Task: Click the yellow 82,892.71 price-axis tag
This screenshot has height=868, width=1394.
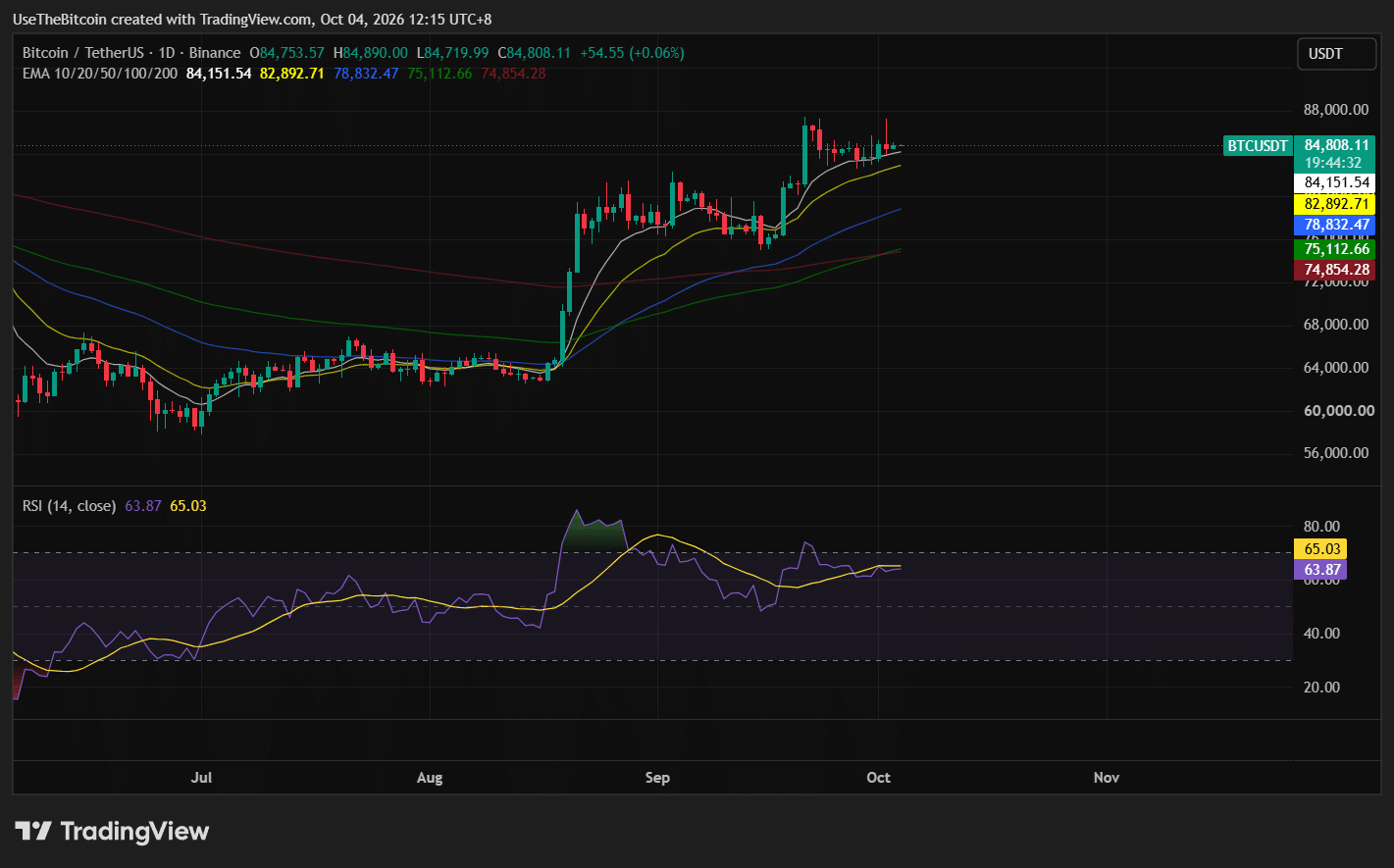Action: point(1336,204)
